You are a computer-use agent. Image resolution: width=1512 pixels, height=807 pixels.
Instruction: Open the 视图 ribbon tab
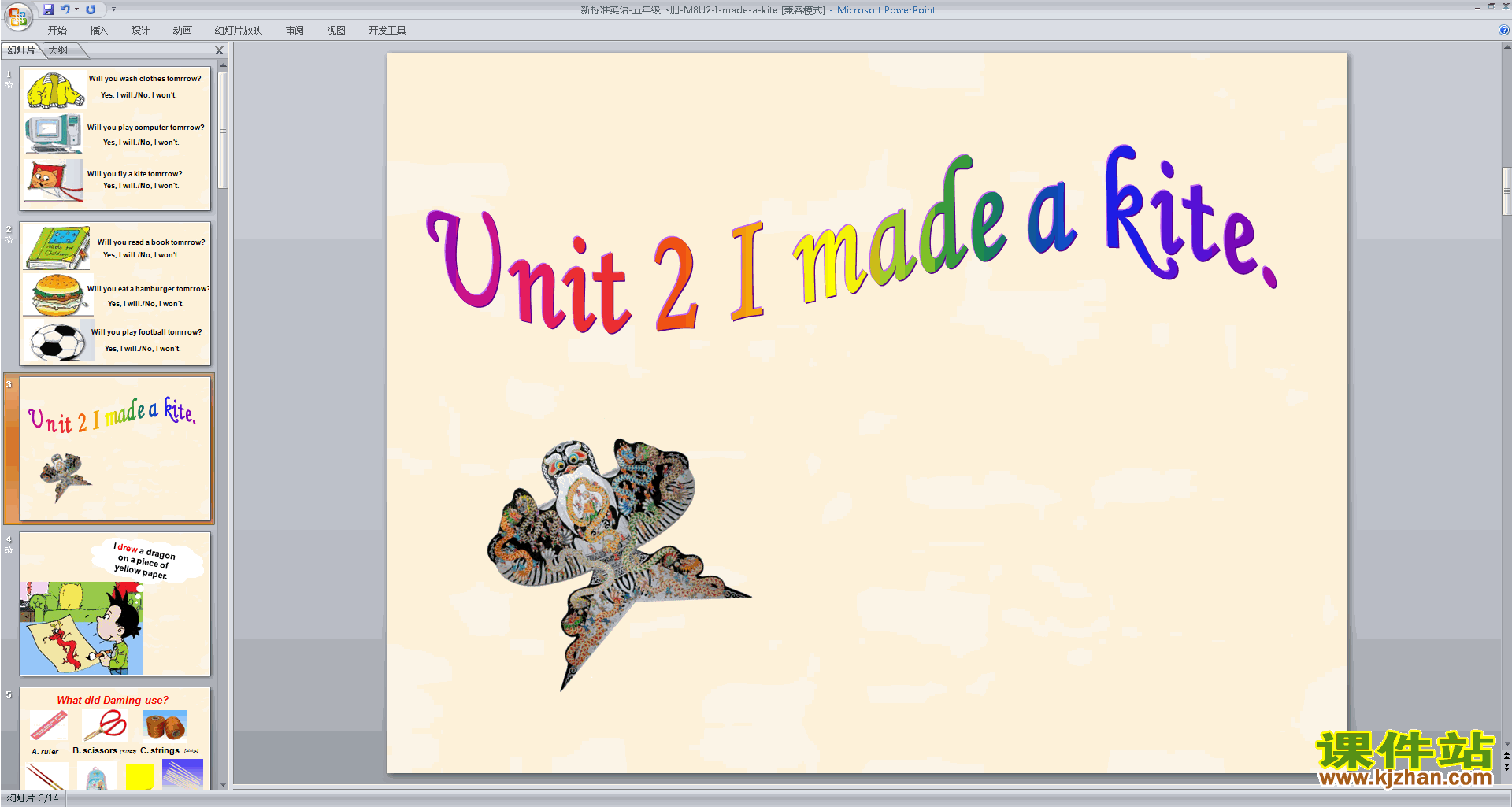(336, 31)
